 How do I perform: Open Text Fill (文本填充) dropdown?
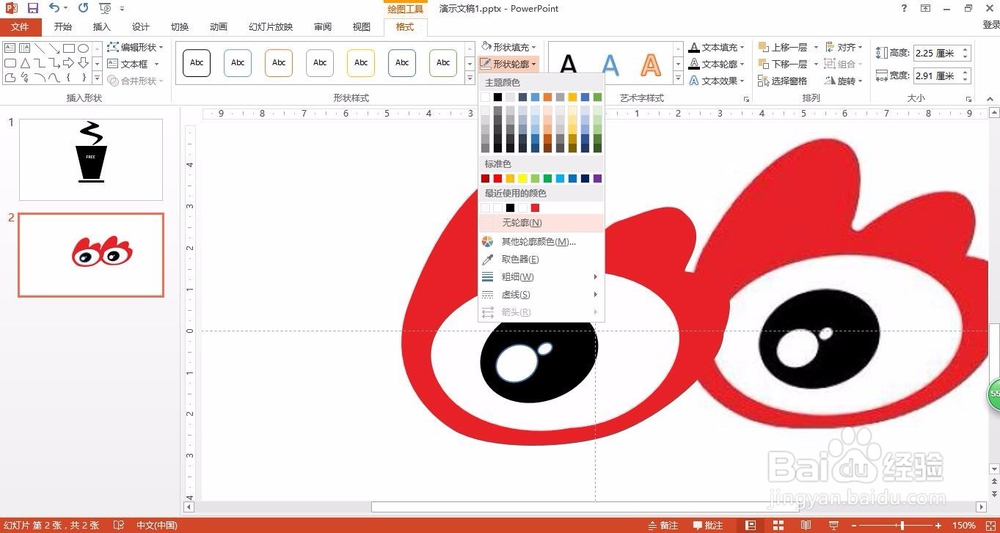tap(717, 47)
